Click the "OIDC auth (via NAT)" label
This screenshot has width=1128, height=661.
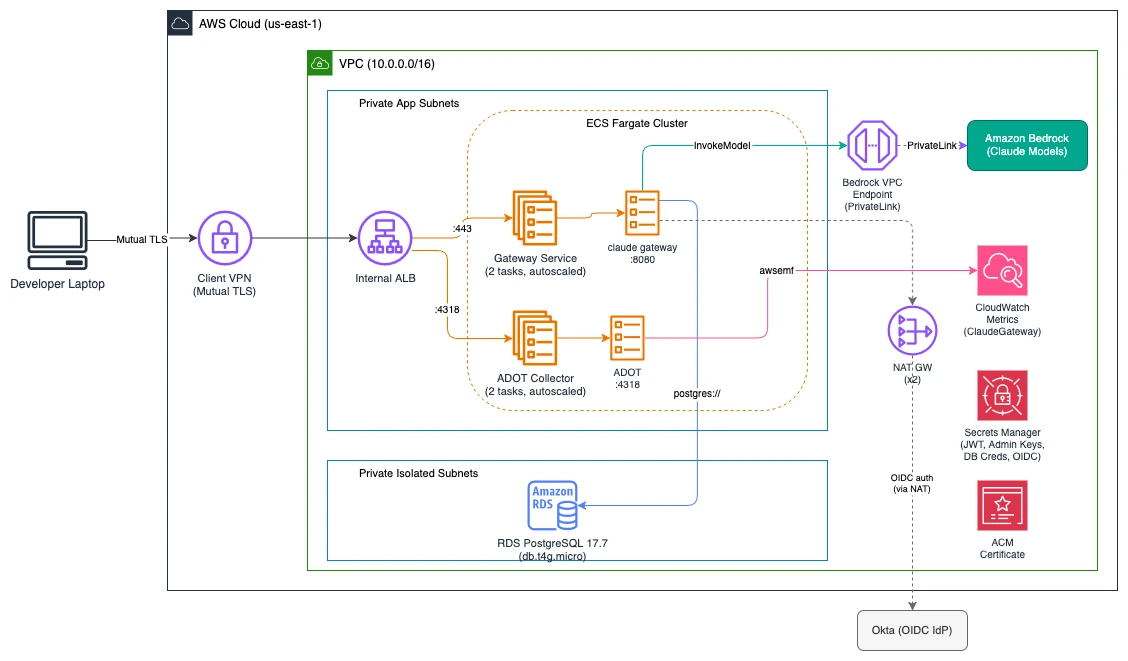pos(911,483)
